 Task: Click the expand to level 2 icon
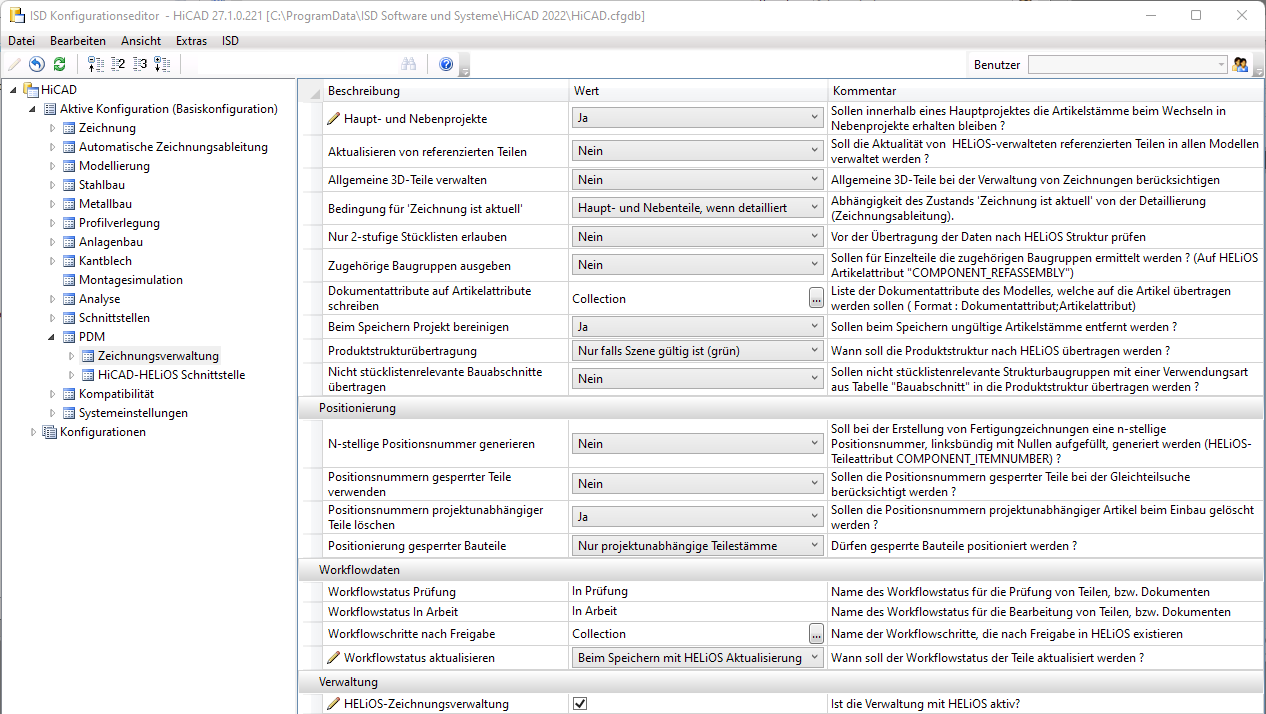point(118,64)
